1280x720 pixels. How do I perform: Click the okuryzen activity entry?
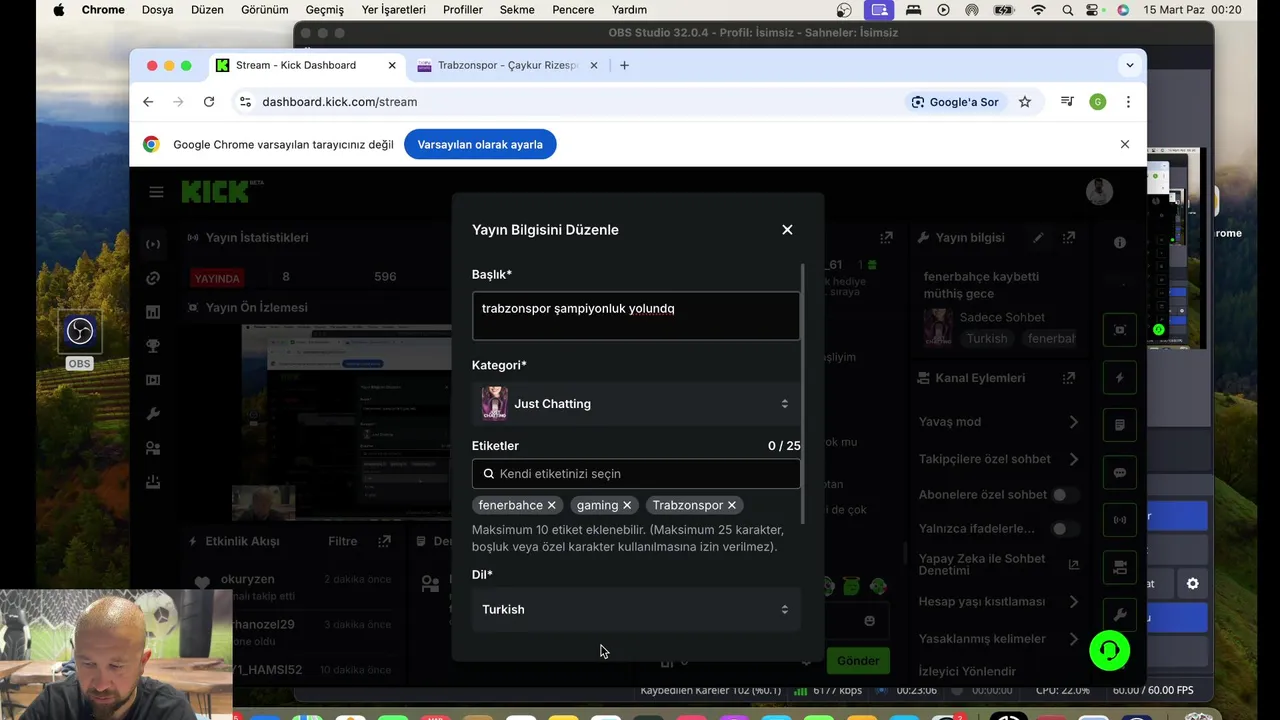pyautogui.click(x=294, y=587)
